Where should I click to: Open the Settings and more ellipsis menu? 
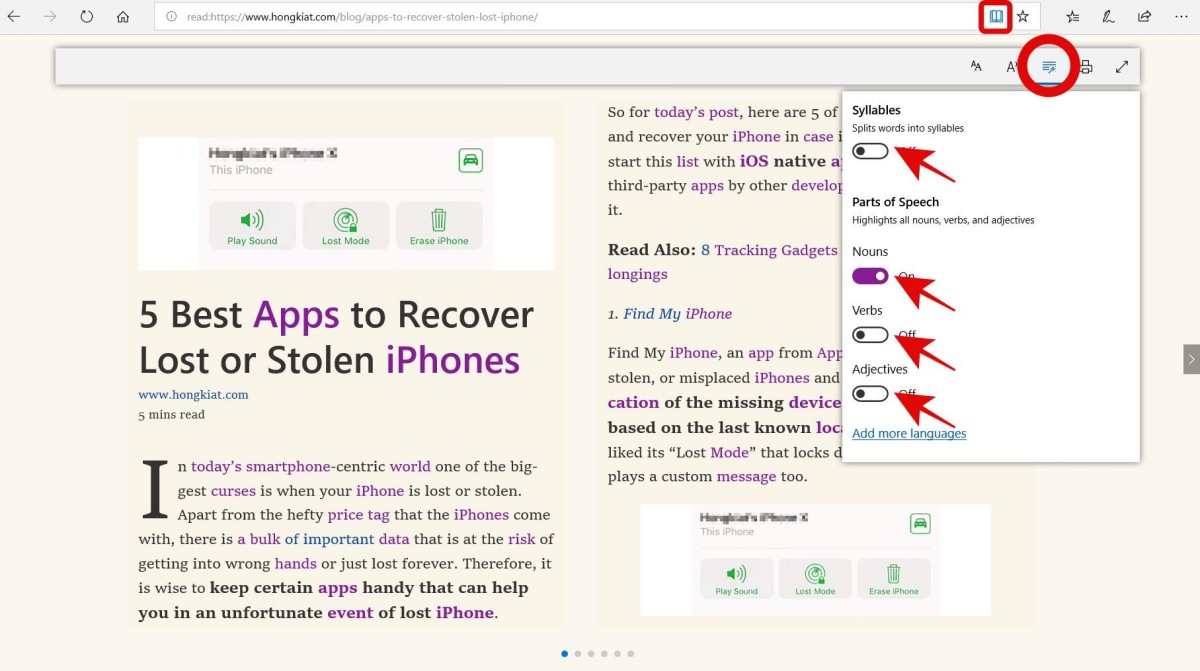[x=1182, y=17]
